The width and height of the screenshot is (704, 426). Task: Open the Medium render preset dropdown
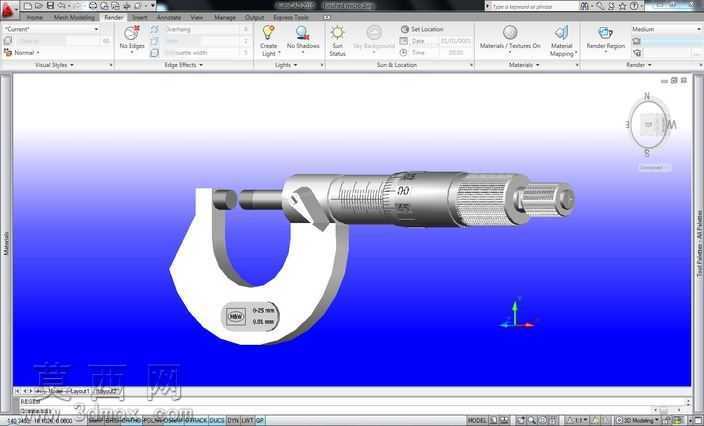[x=666, y=29]
